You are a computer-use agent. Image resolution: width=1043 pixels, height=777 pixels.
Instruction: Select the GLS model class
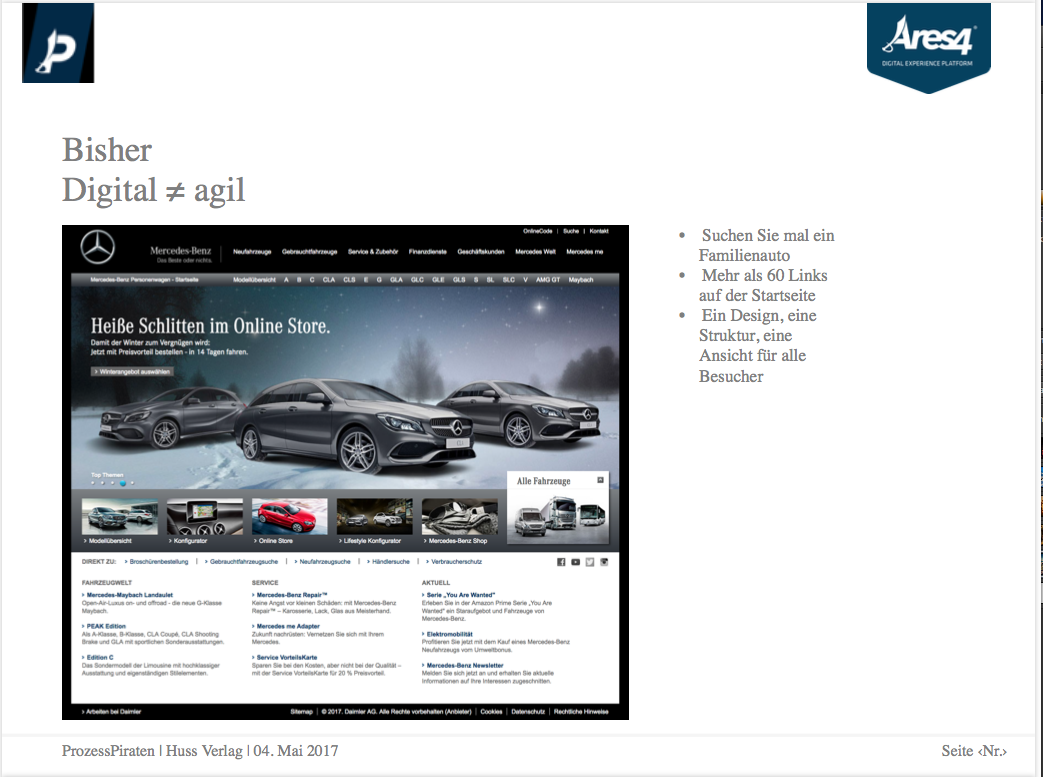[459, 279]
